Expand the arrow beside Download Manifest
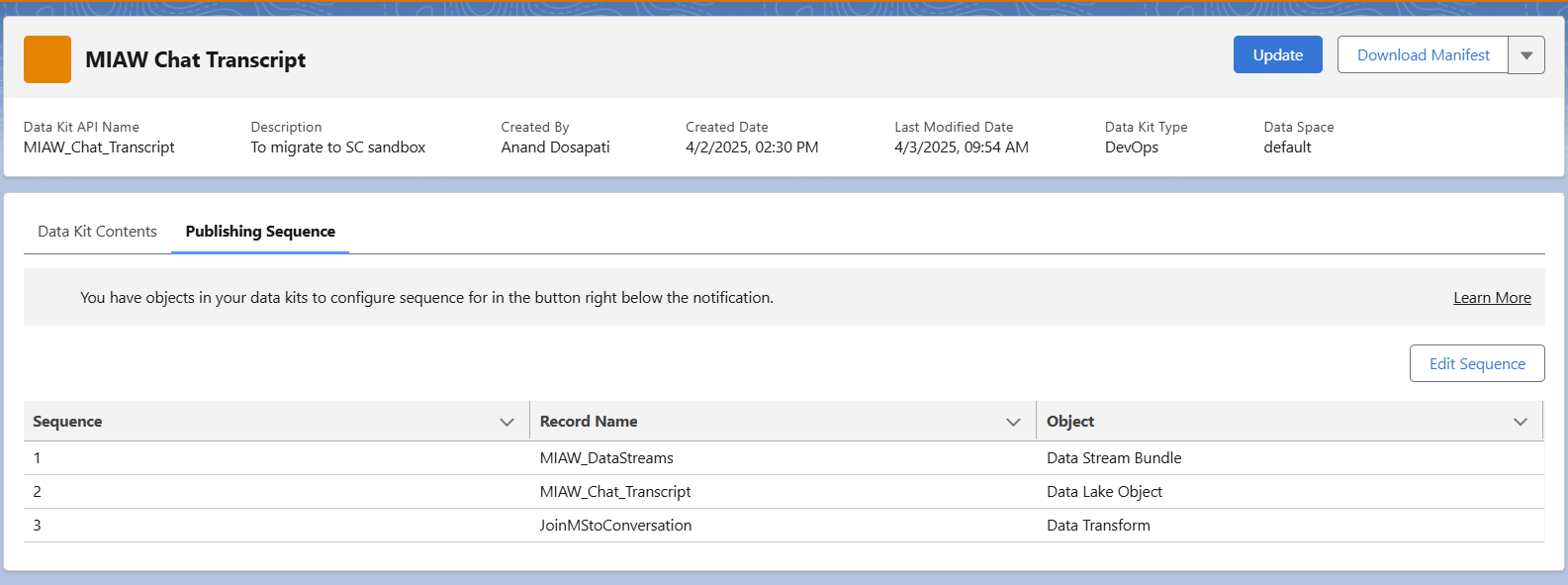 1525,55
